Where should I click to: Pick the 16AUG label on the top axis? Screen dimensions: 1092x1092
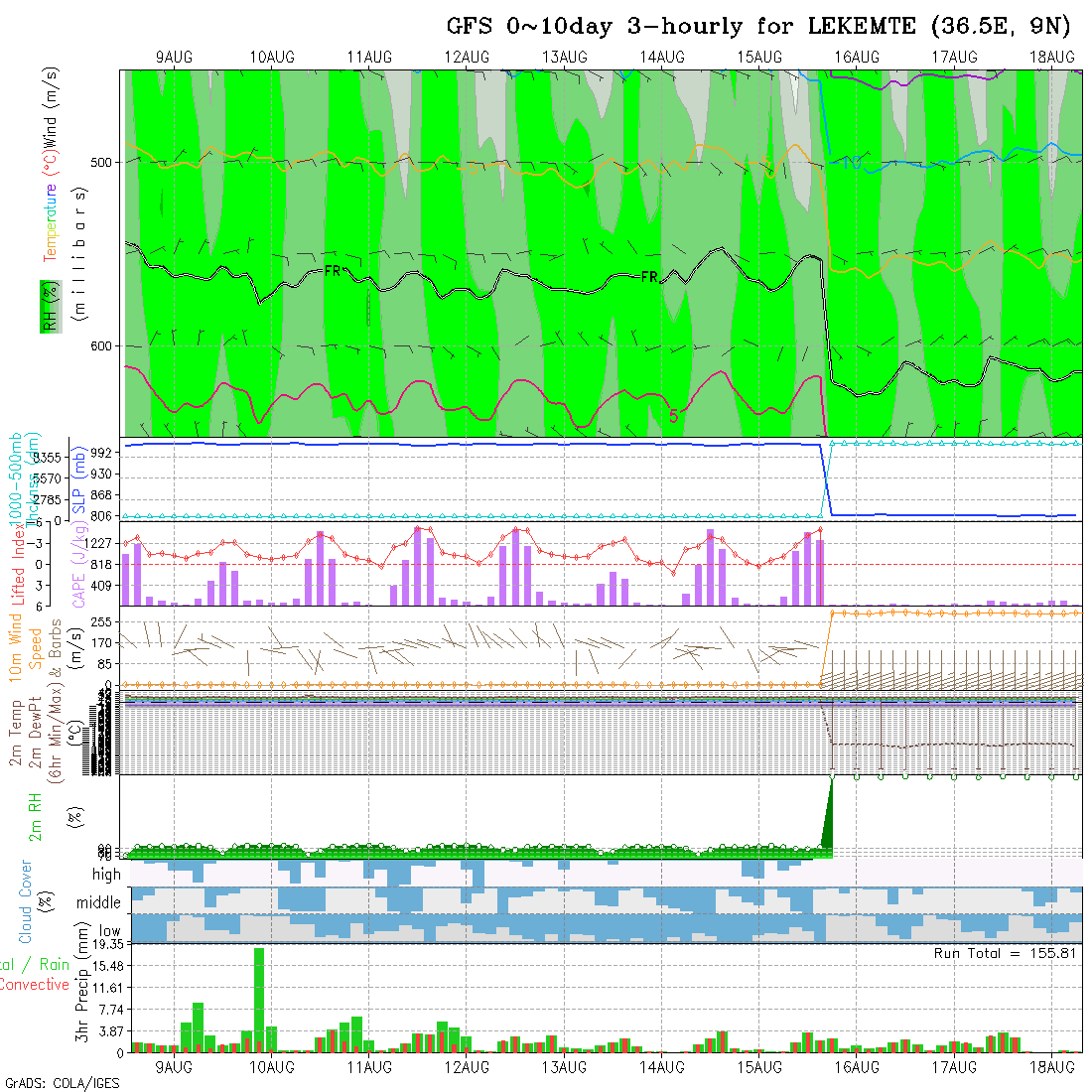click(858, 58)
